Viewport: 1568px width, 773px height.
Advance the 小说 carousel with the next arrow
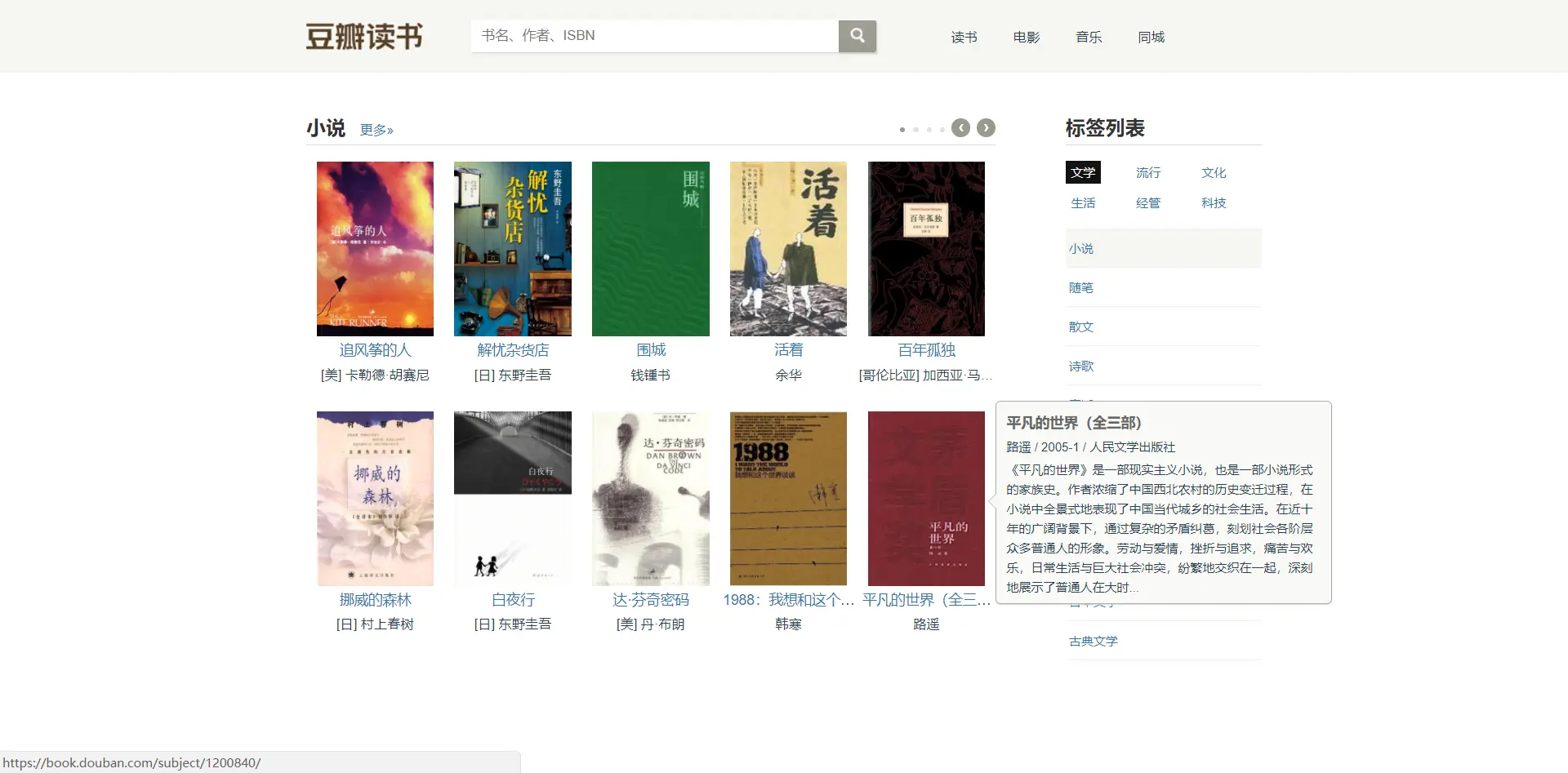[x=987, y=128]
